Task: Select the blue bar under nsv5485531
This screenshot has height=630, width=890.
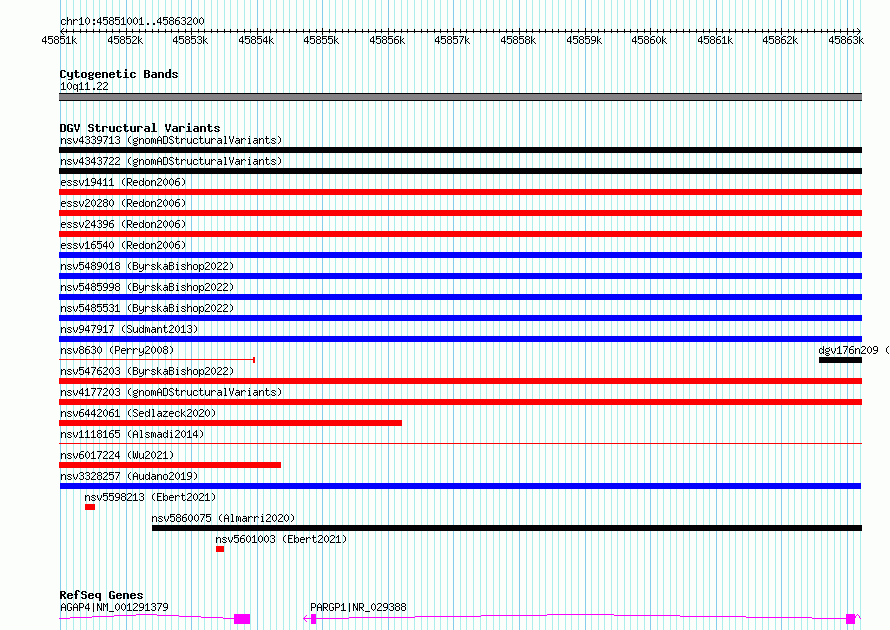Action: [x=460, y=318]
